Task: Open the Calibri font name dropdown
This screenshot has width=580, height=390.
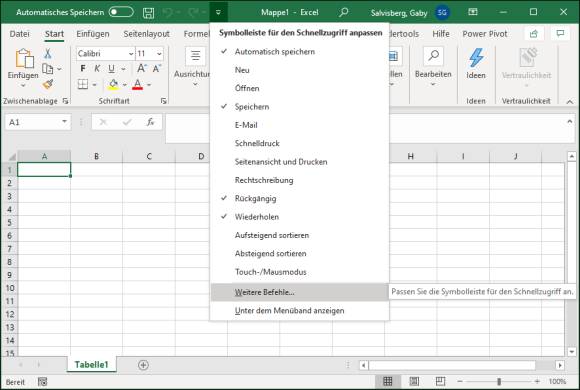Action: [131, 54]
